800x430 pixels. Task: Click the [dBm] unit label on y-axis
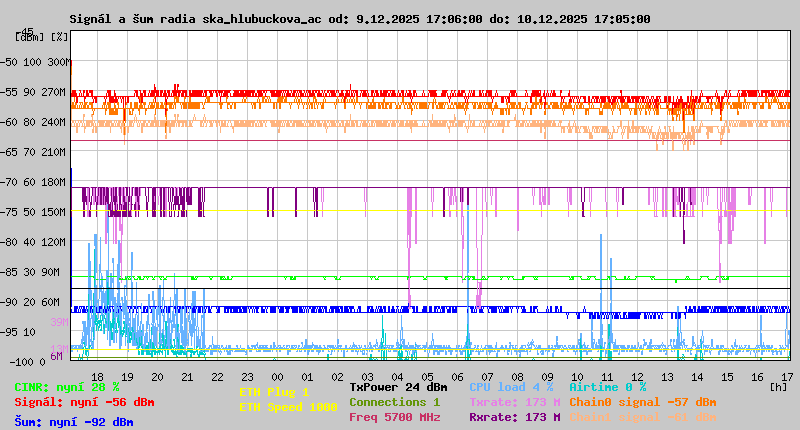(x=30, y=37)
